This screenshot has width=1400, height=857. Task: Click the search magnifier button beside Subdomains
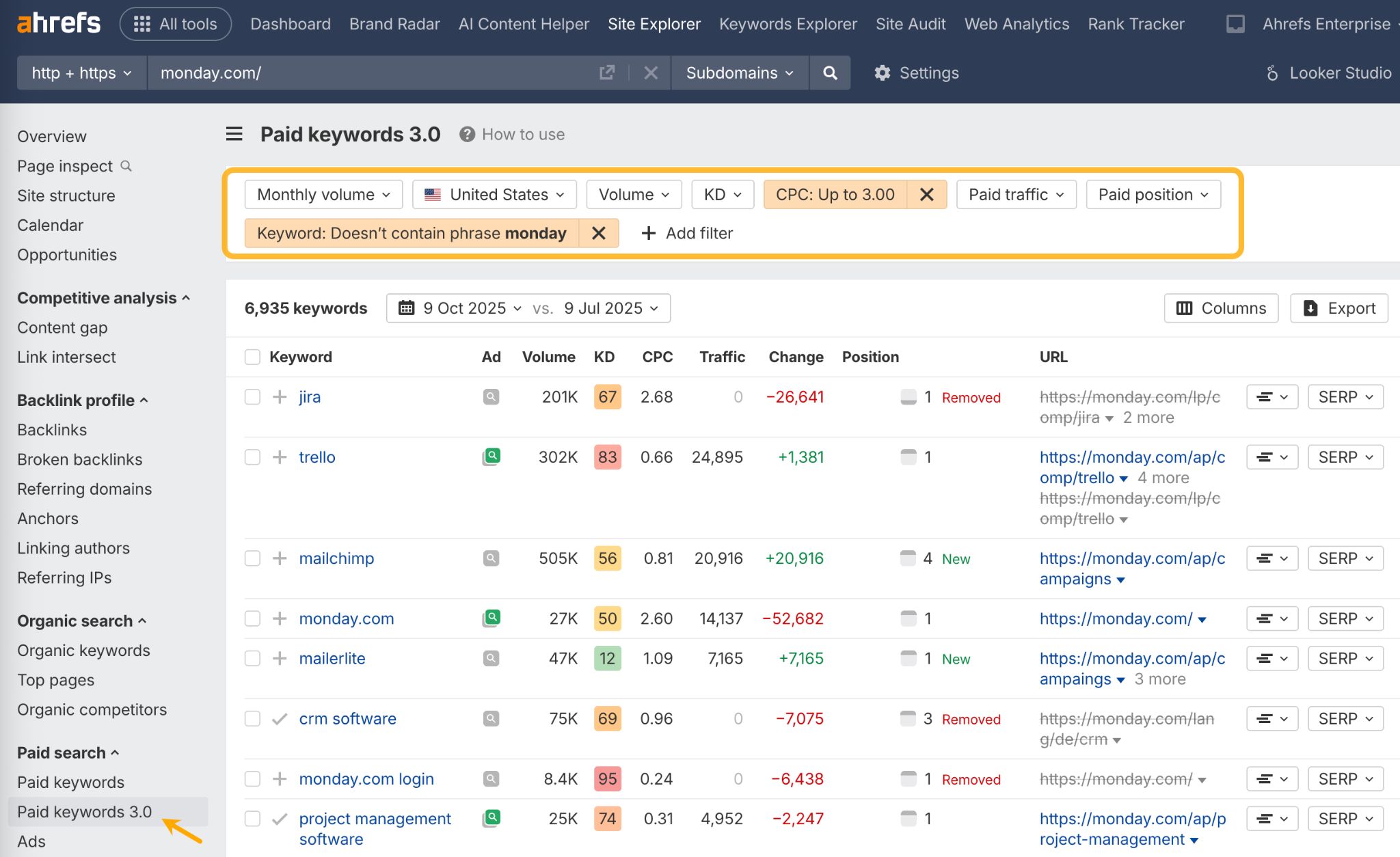pyautogui.click(x=830, y=73)
